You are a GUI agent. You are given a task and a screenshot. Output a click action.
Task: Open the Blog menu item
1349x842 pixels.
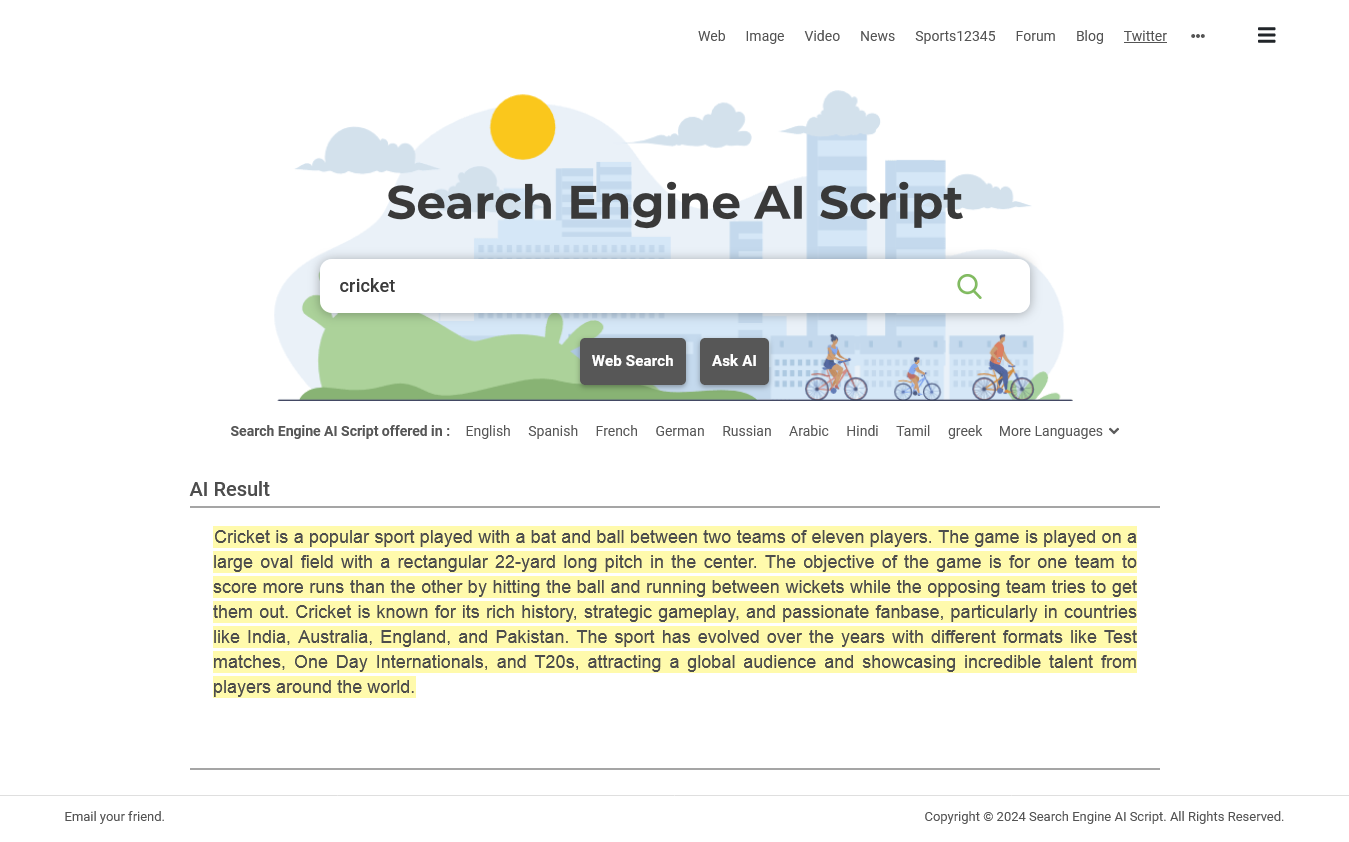click(1089, 36)
